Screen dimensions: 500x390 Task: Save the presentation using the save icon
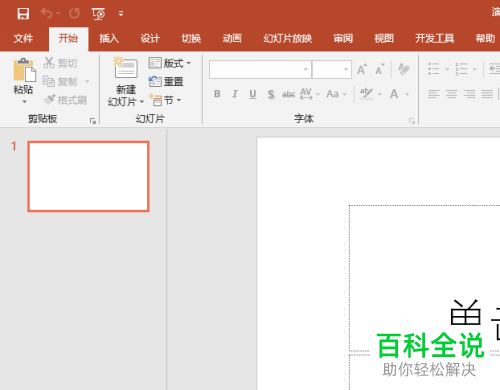click(23, 14)
